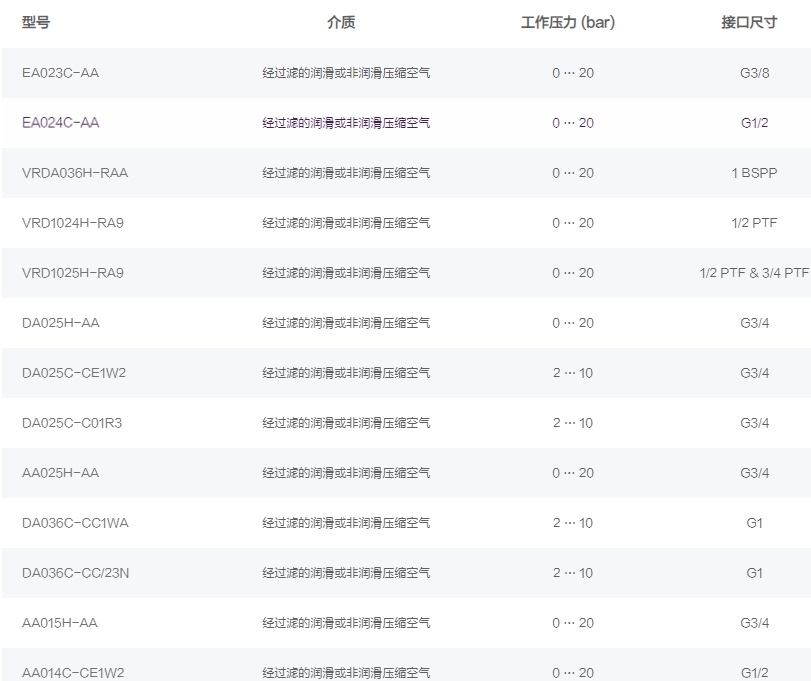Click G1/2 cell in AA014C-CE1W2 row
The image size is (811, 681).
(755, 673)
